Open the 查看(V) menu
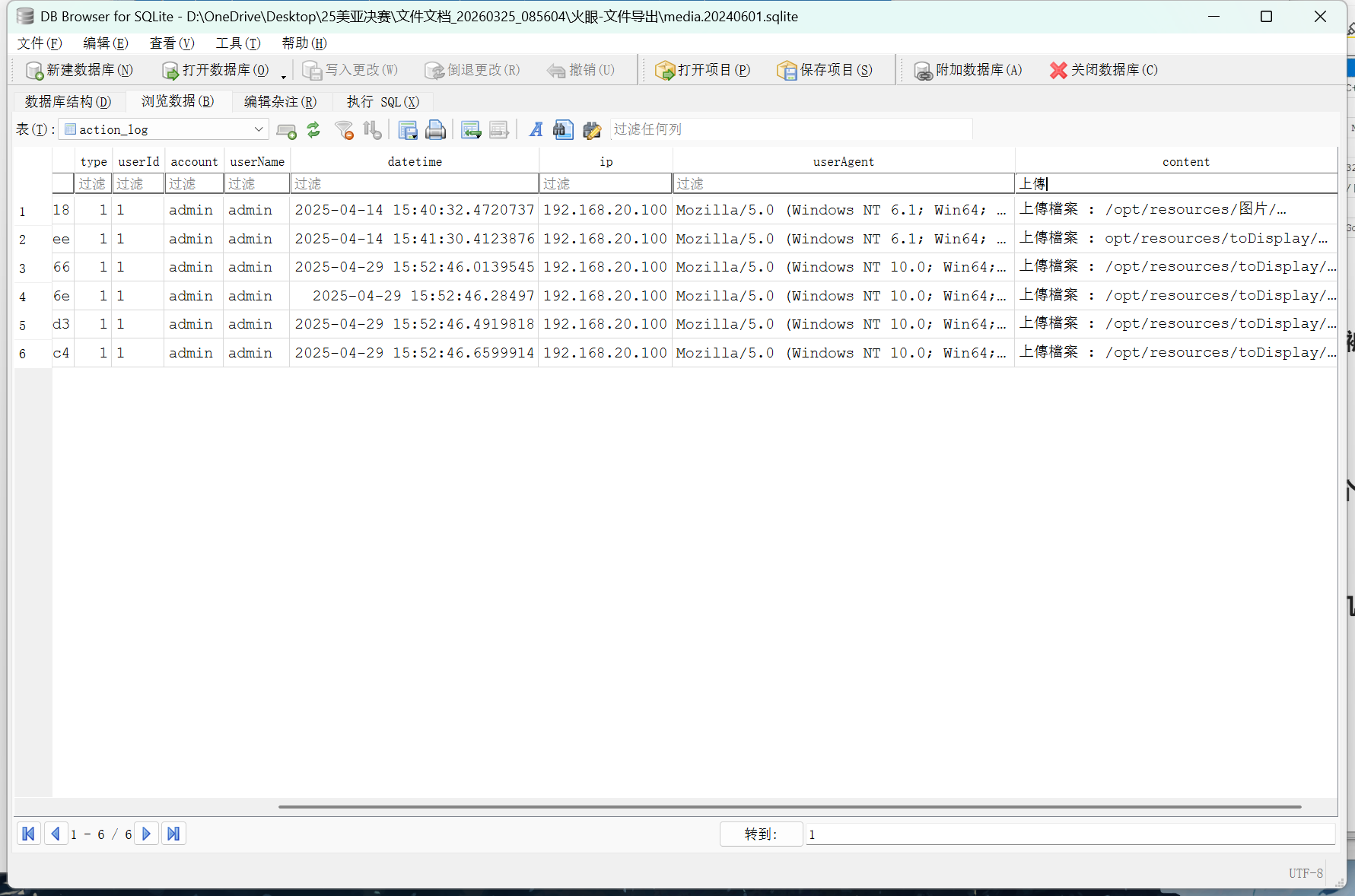The image size is (1355, 896). pyautogui.click(x=172, y=43)
